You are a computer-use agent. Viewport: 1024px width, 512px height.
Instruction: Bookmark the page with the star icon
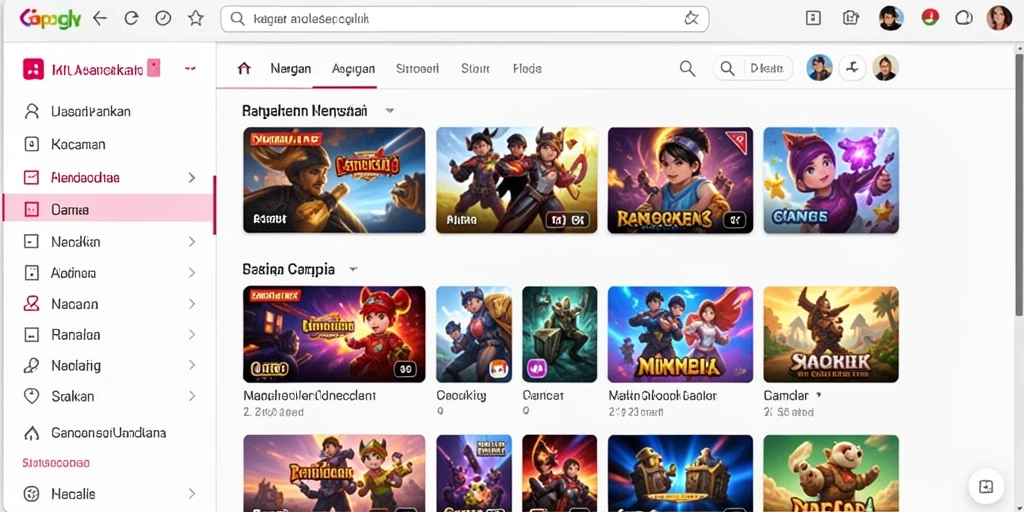tap(195, 18)
